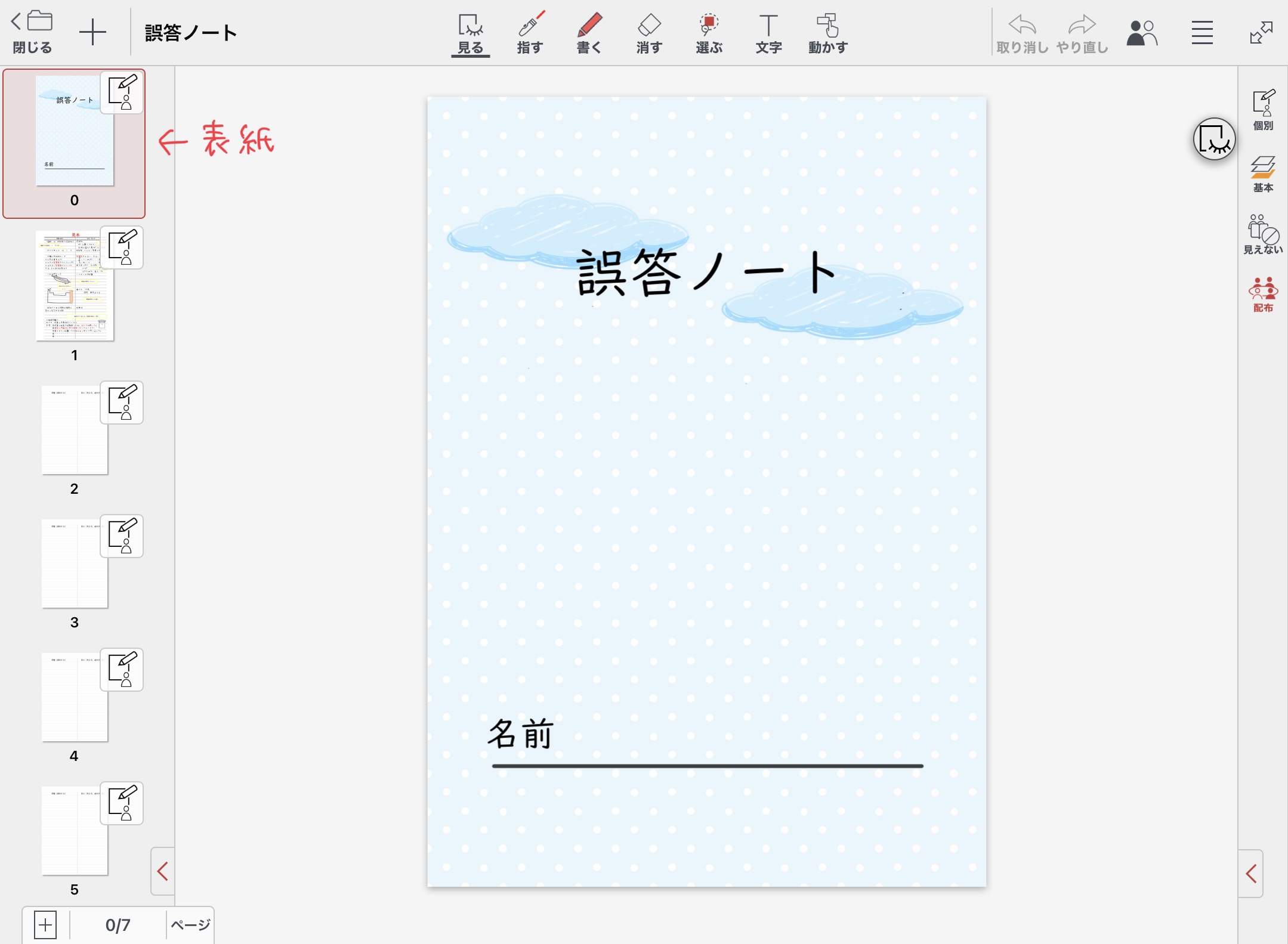
Task: Click the ページ button at bottom
Action: tap(190, 925)
